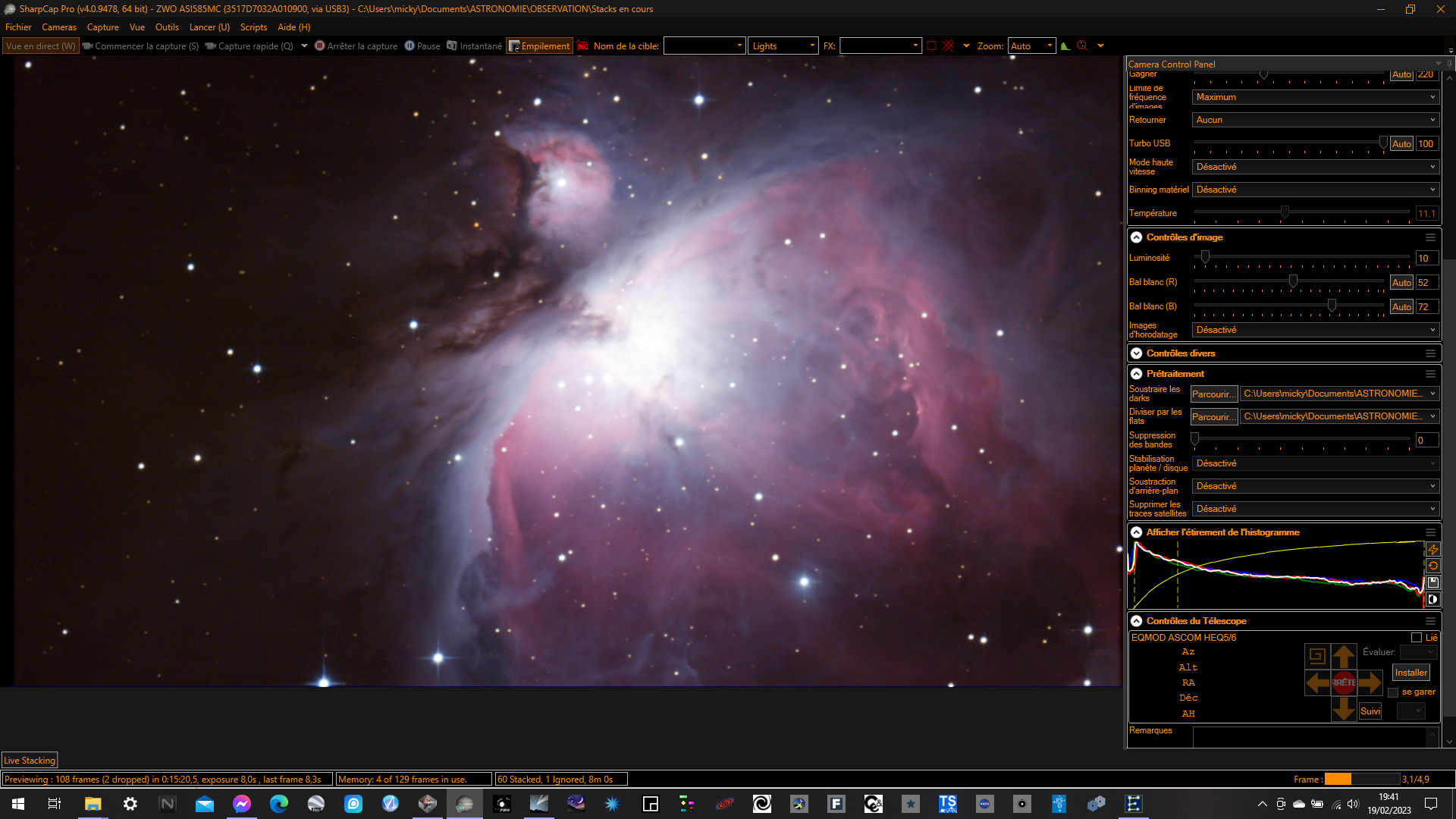Click the telescope move left arrow

1317,682
